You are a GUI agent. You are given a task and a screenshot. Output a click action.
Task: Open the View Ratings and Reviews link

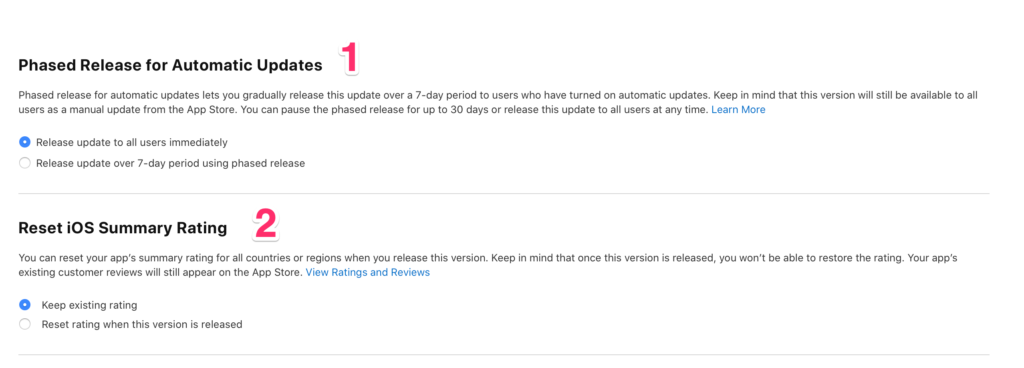pos(368,272)
